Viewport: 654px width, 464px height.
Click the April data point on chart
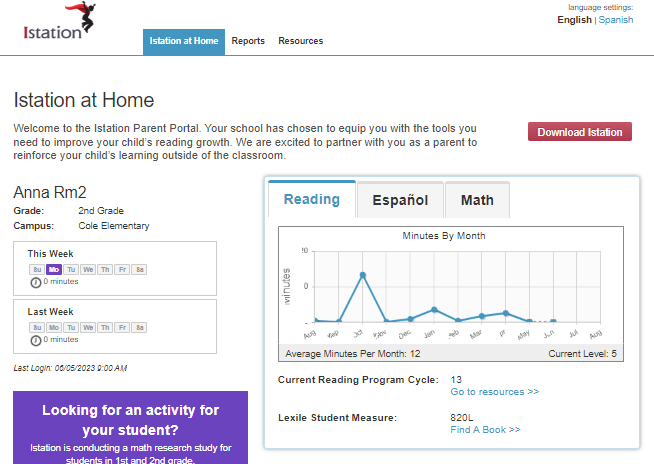click(506, 313)
